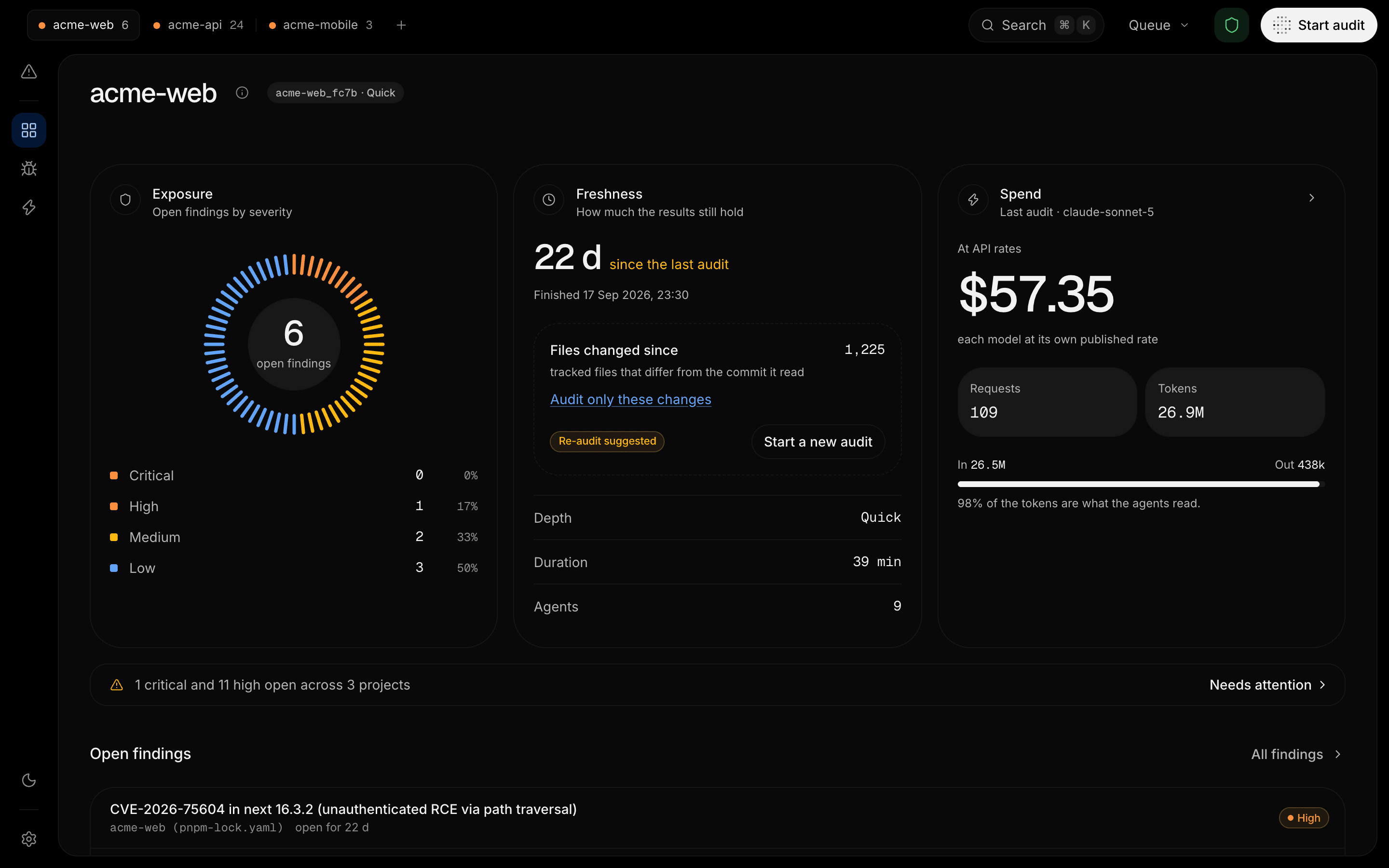Open the CVE-2026-75604 finding row
The width and height of the screenshot is (1389, 868).
click(718, 817)
